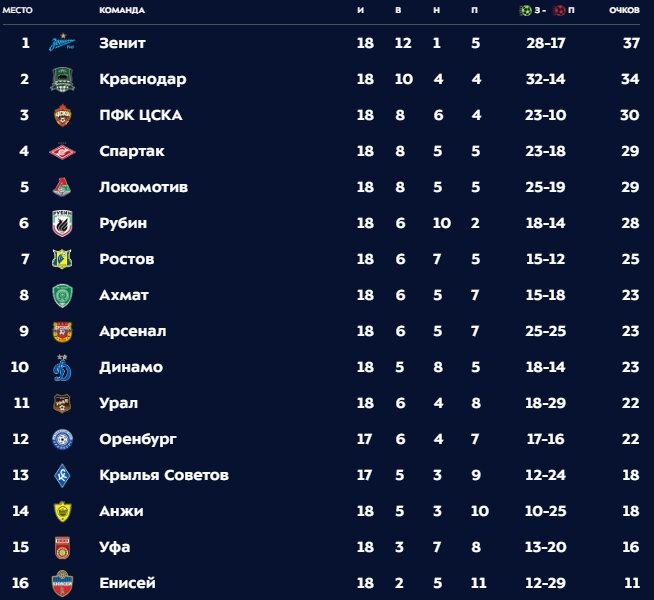654x600 pixels.
Task: Click the Ростов club badge
Action: coord(62,259)
